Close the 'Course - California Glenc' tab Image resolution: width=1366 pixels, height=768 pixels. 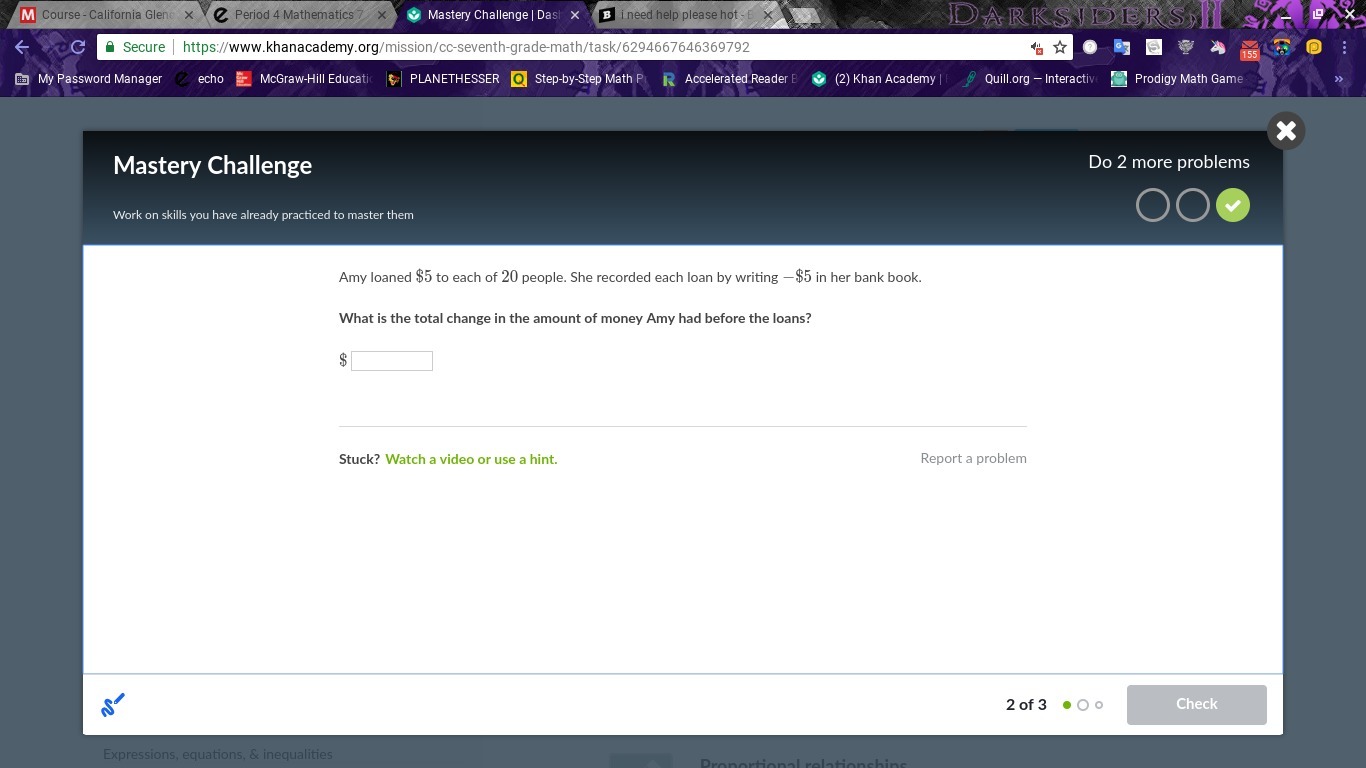point(189,15)
